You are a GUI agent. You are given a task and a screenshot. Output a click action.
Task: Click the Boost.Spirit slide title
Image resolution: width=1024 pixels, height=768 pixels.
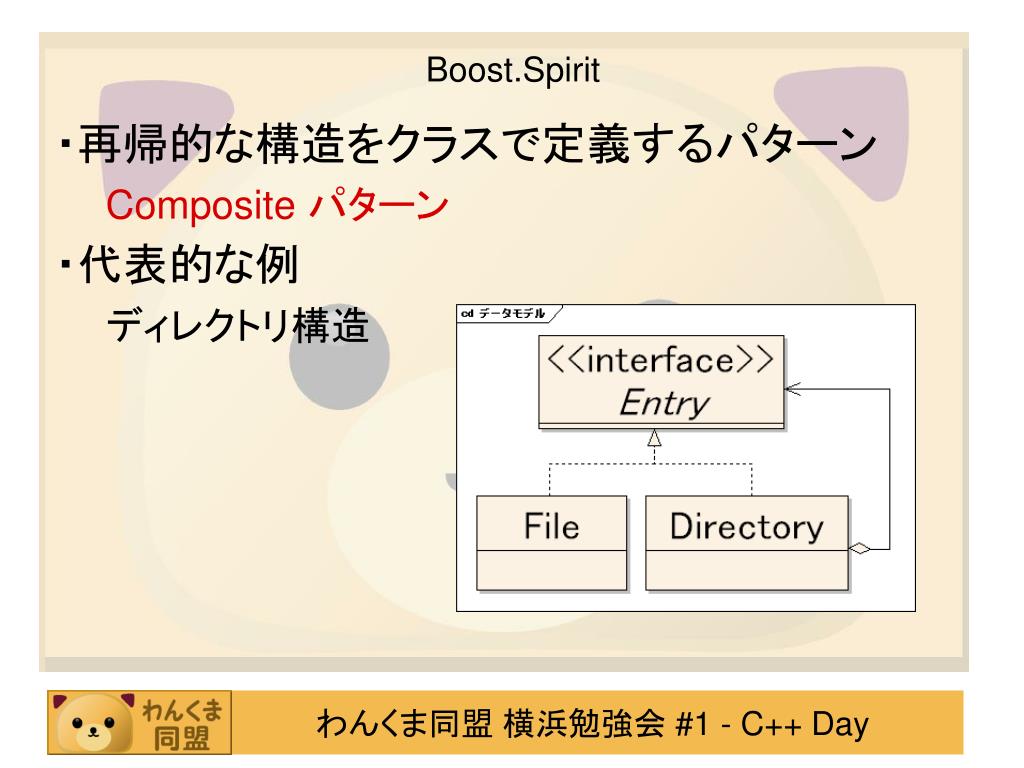[513, 71]
